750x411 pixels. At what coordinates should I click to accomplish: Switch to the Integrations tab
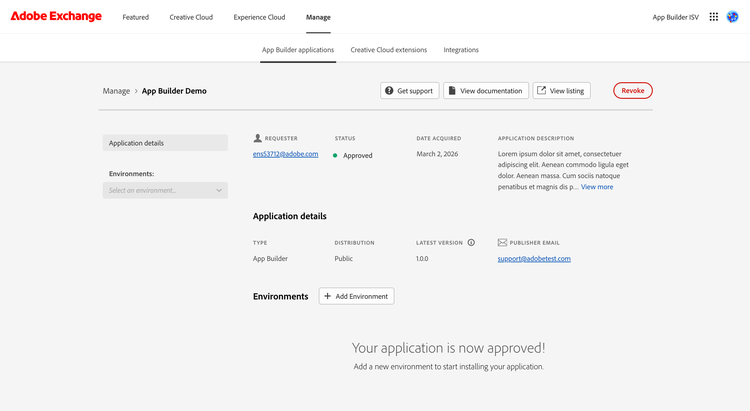click(461, 50)
